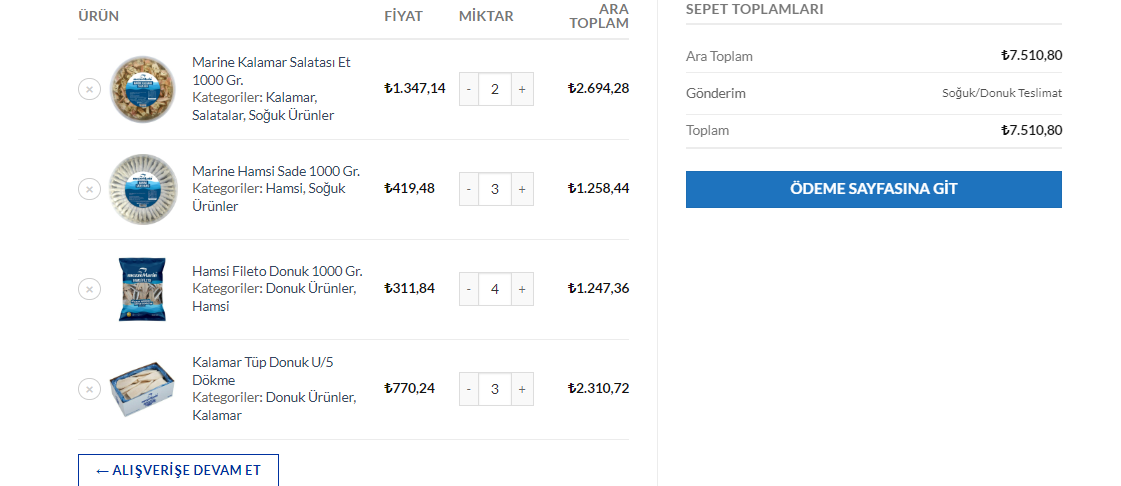
Task: Go to checkout via Ödeme Sayfasına Git
Action: 873,189
